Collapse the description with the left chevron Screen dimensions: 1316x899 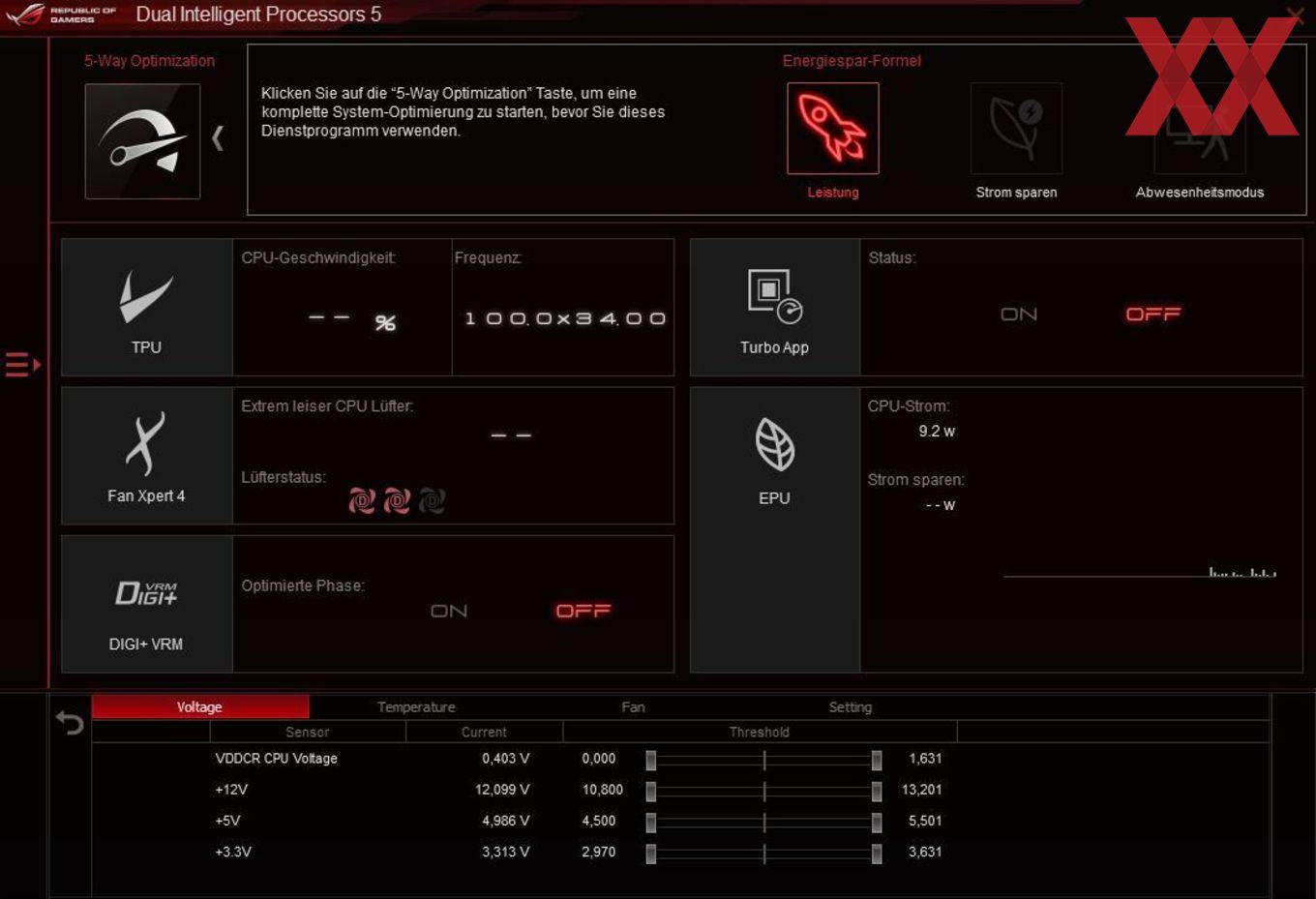[218, 138]
